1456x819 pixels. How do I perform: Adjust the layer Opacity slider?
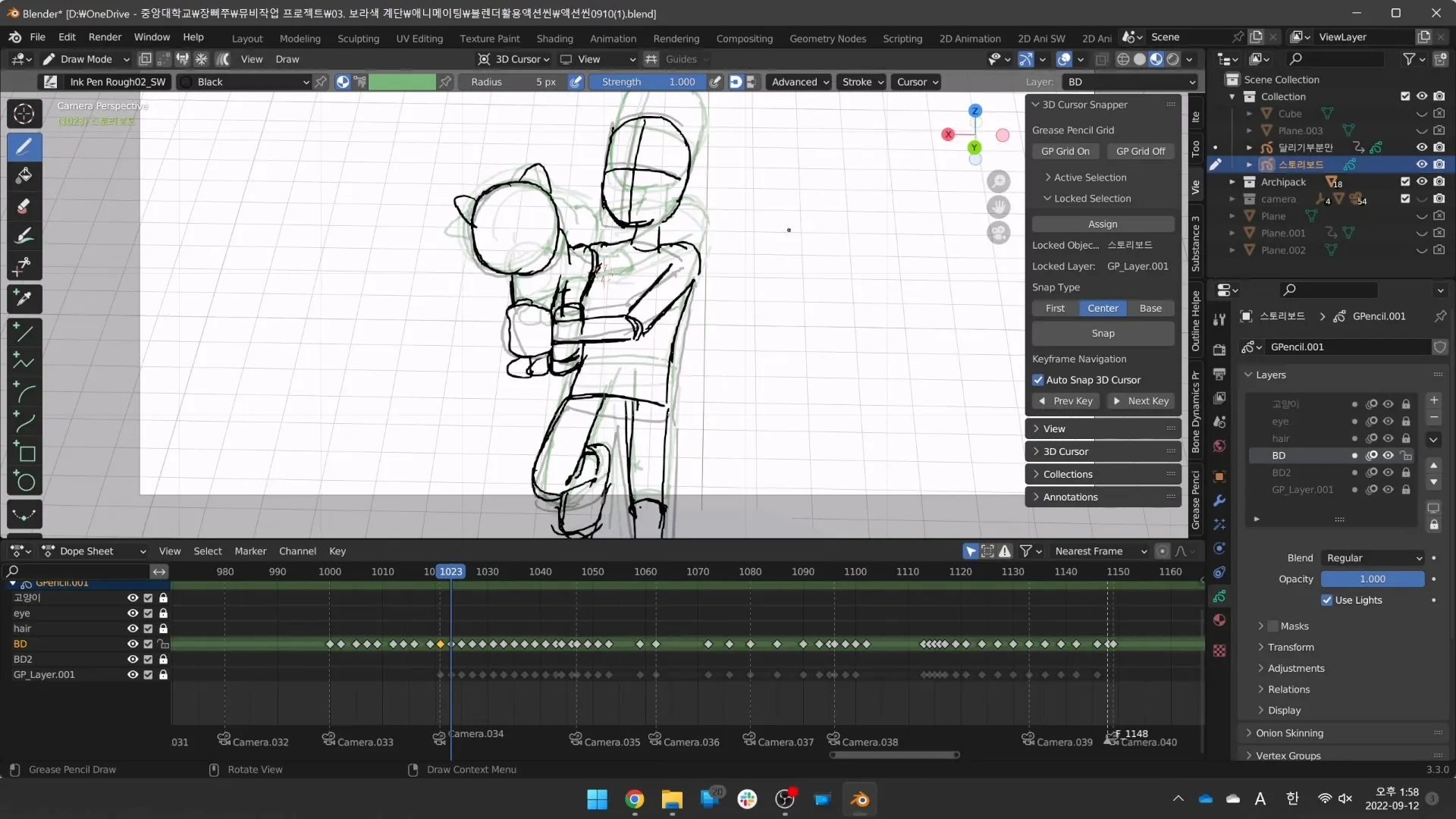[1372, 579]
